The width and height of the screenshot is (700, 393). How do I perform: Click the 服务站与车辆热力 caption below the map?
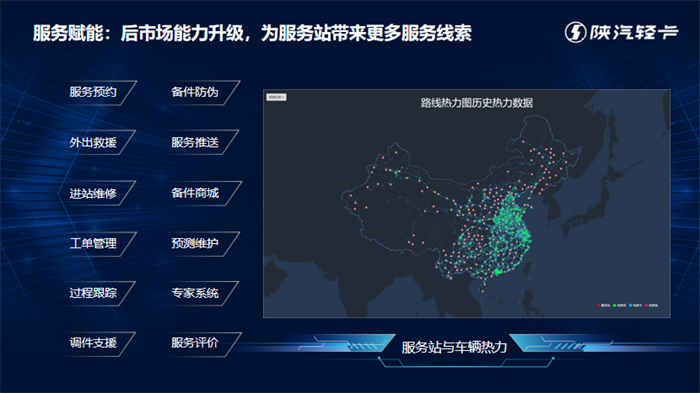pos(454,347)
